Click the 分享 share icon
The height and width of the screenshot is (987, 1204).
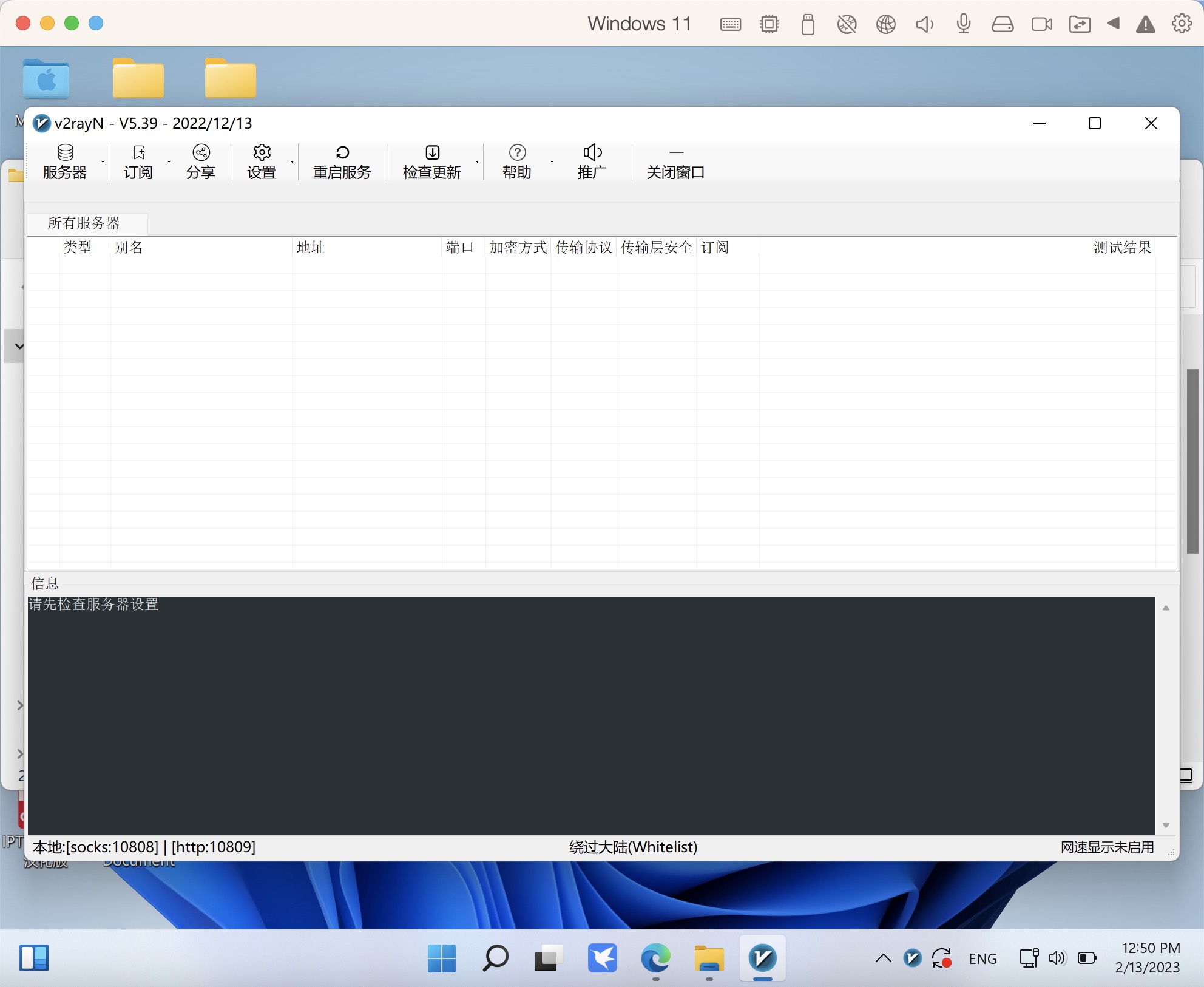point(201,152)
